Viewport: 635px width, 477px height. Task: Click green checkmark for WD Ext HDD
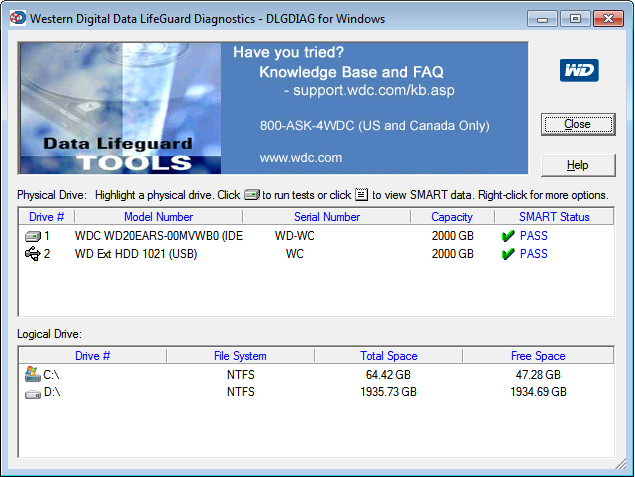point(508,254)
